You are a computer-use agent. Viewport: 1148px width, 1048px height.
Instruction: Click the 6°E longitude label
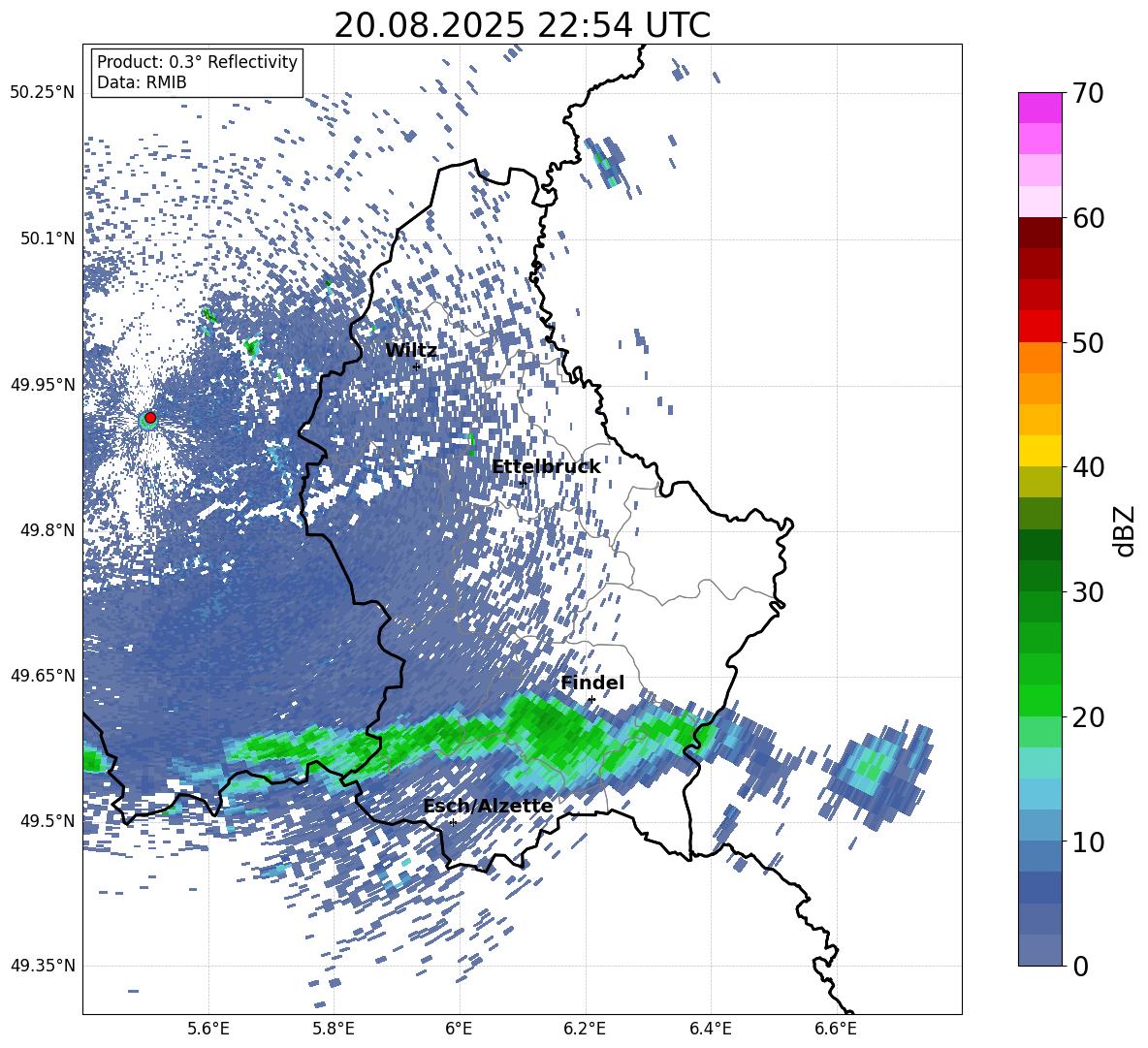459,1030
